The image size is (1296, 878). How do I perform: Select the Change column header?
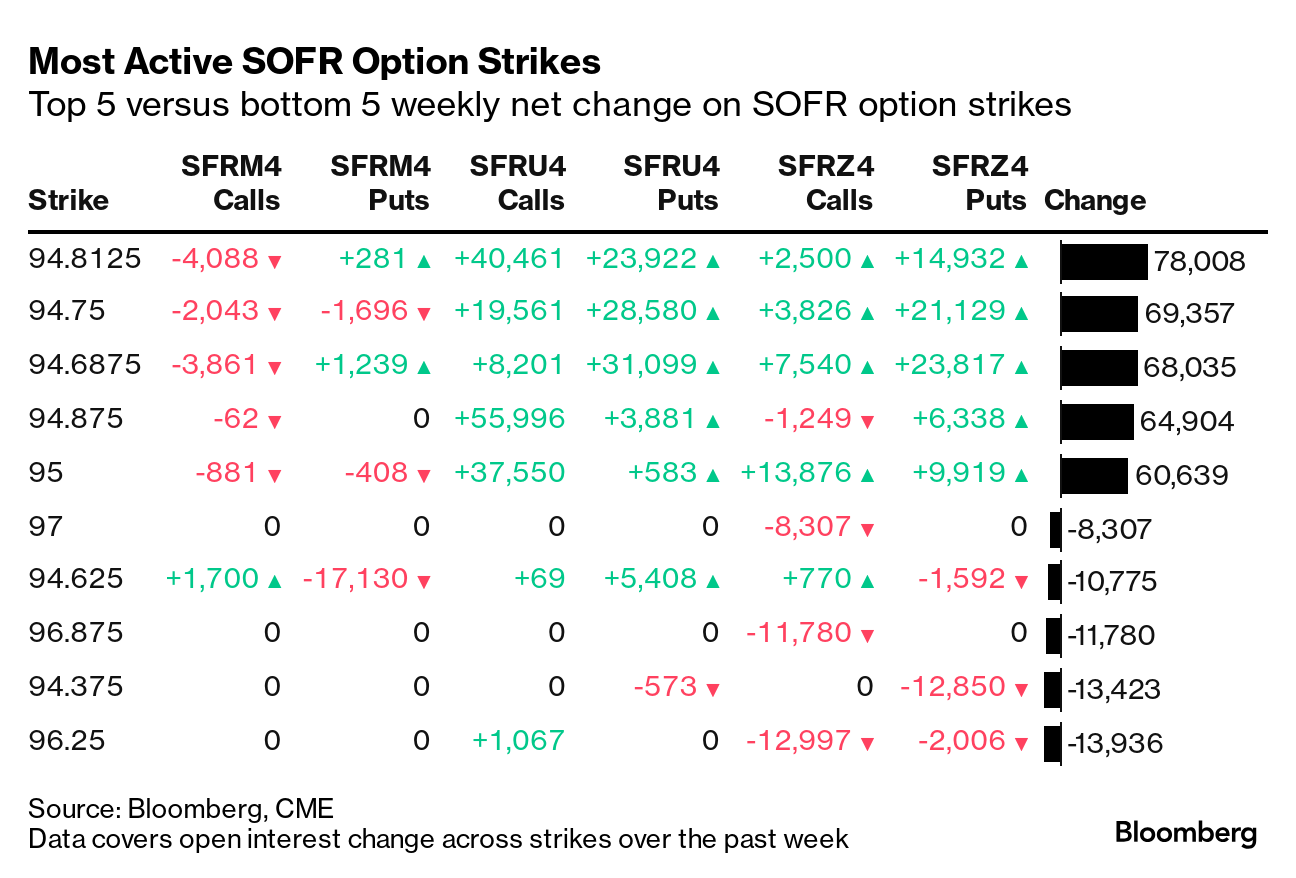1095,200
